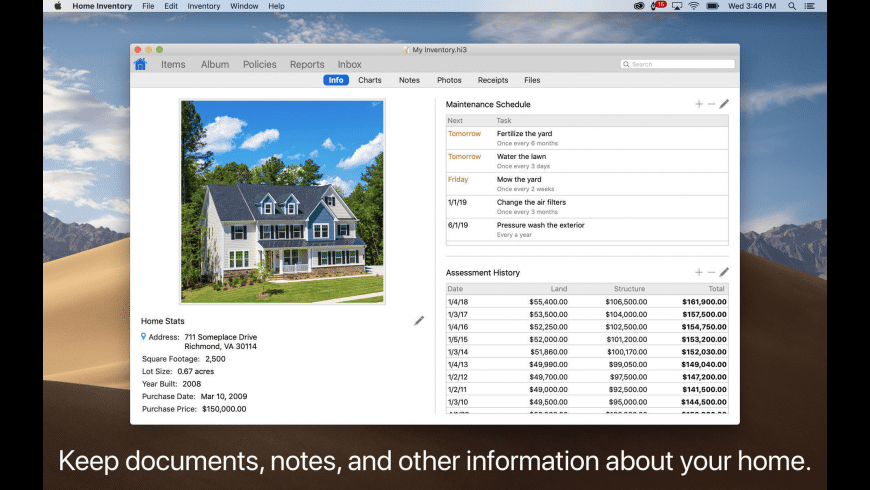The image size is (870, 490).
Task: Click the $141,500.00 total value
Action: pos(704,390)
